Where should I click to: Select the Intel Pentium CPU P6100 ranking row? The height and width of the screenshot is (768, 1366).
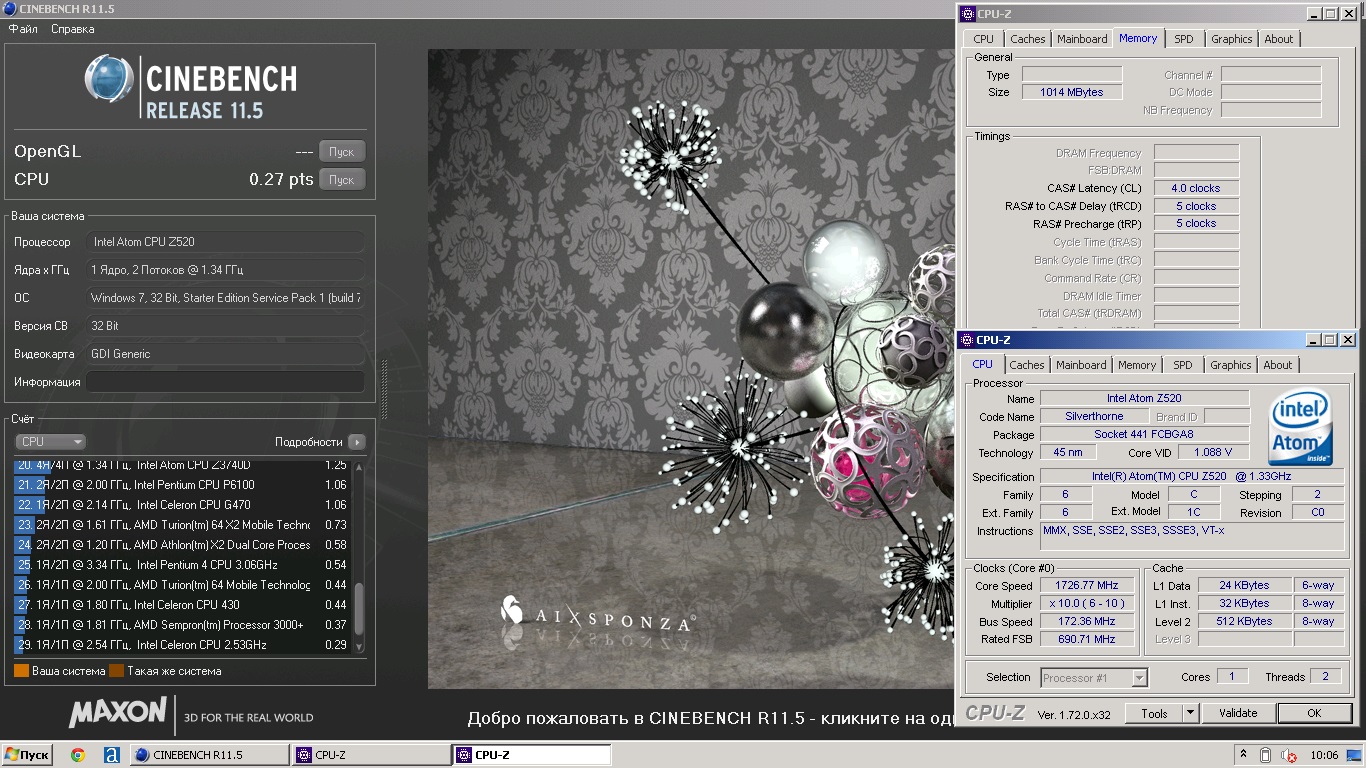[183, 485]
